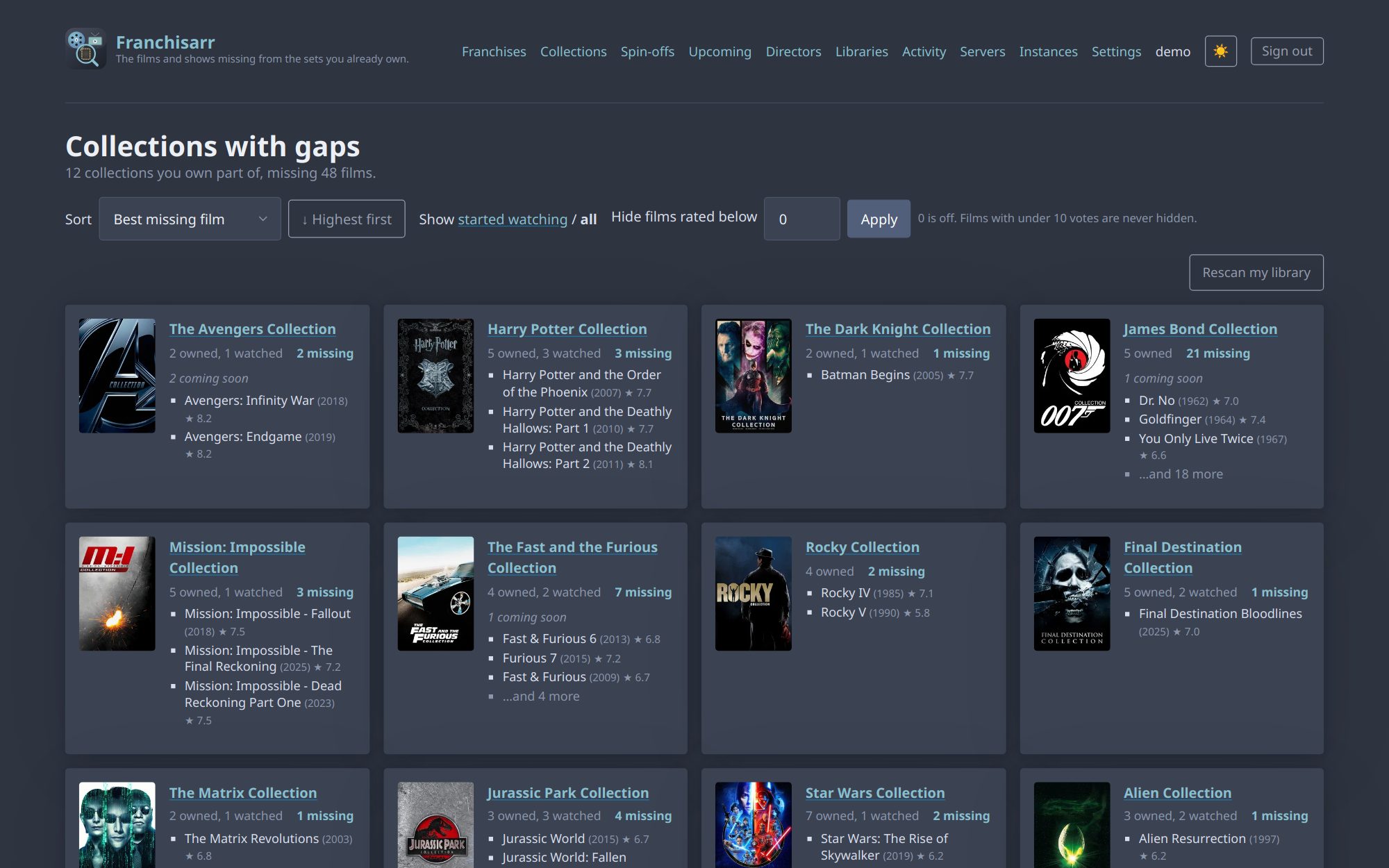The height and width of the screenshot is (868, 1389).
Task: Open The Avengers Collection link
Action: tap(252, 329)
